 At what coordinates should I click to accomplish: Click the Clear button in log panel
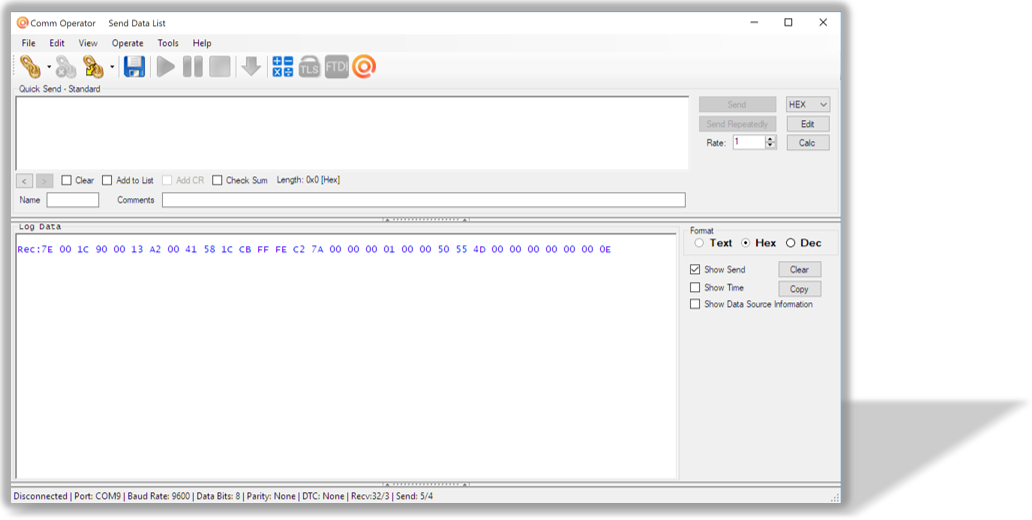tap(800, 269)
